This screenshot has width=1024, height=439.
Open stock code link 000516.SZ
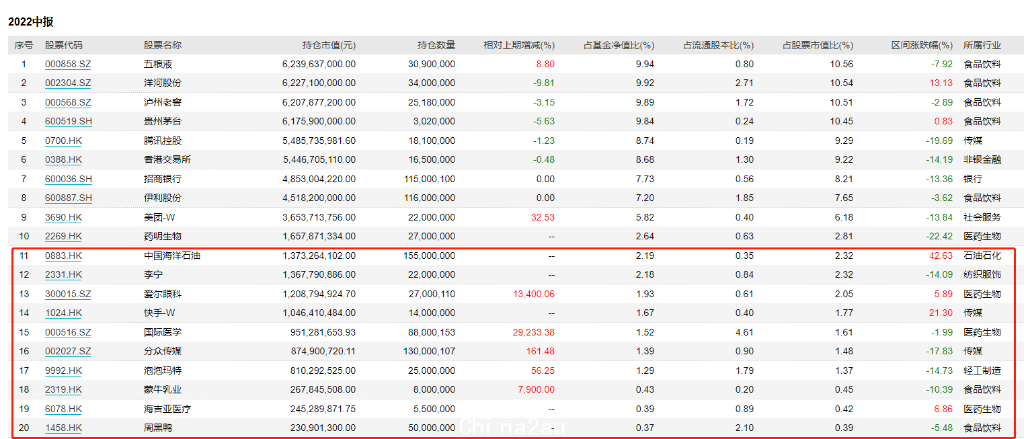click(68, 333)
